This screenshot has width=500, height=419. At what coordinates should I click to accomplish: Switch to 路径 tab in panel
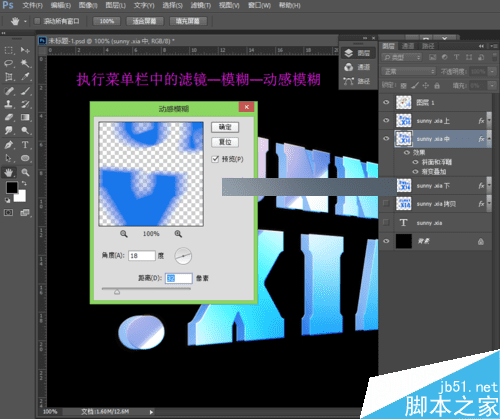coord(428,46)
